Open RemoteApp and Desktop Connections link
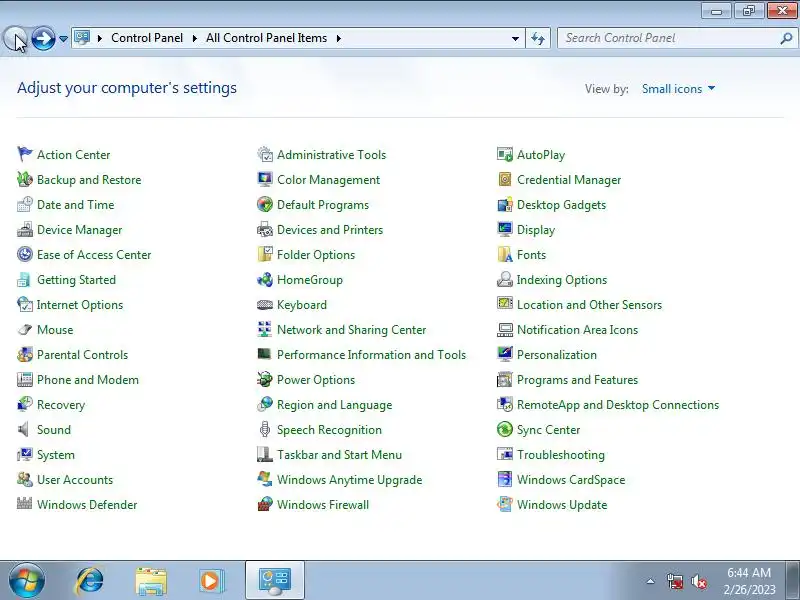Screen dimensions: 800x600 [x=618, y=405]
